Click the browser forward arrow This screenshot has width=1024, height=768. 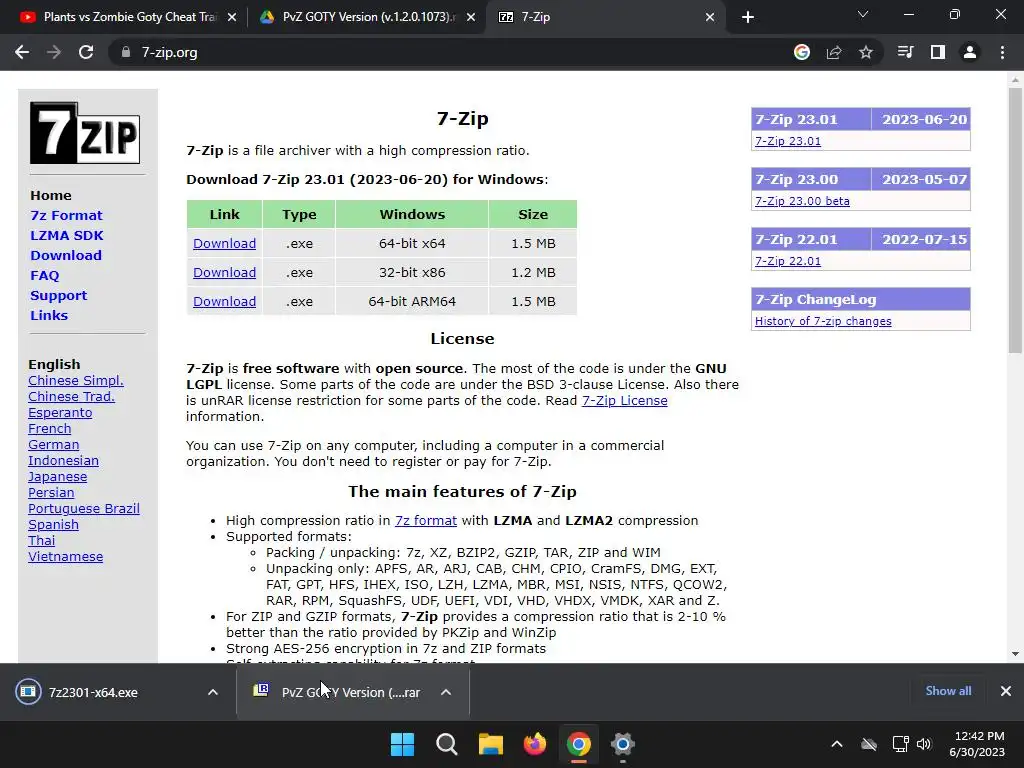[54, 52]
